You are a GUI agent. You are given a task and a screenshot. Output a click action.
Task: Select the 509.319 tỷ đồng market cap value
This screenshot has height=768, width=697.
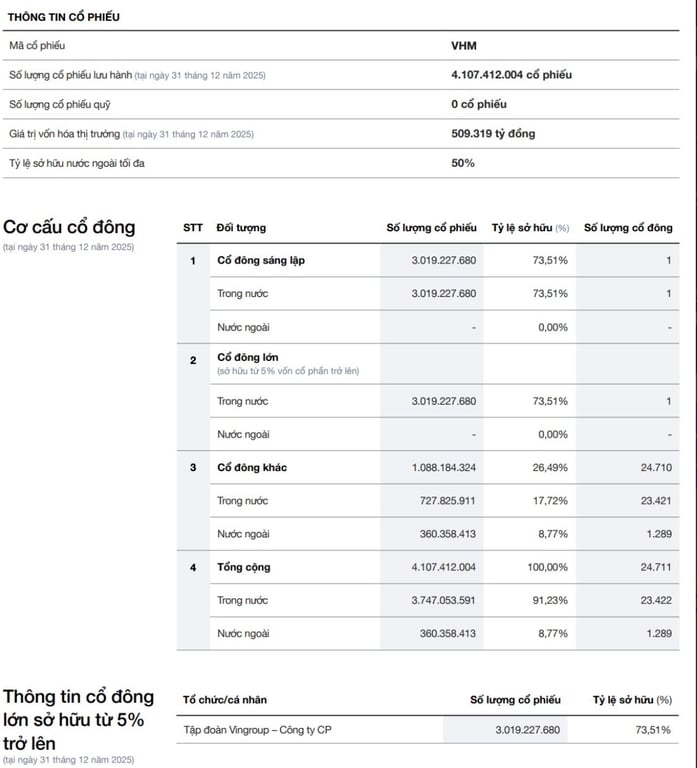(493, 134)
